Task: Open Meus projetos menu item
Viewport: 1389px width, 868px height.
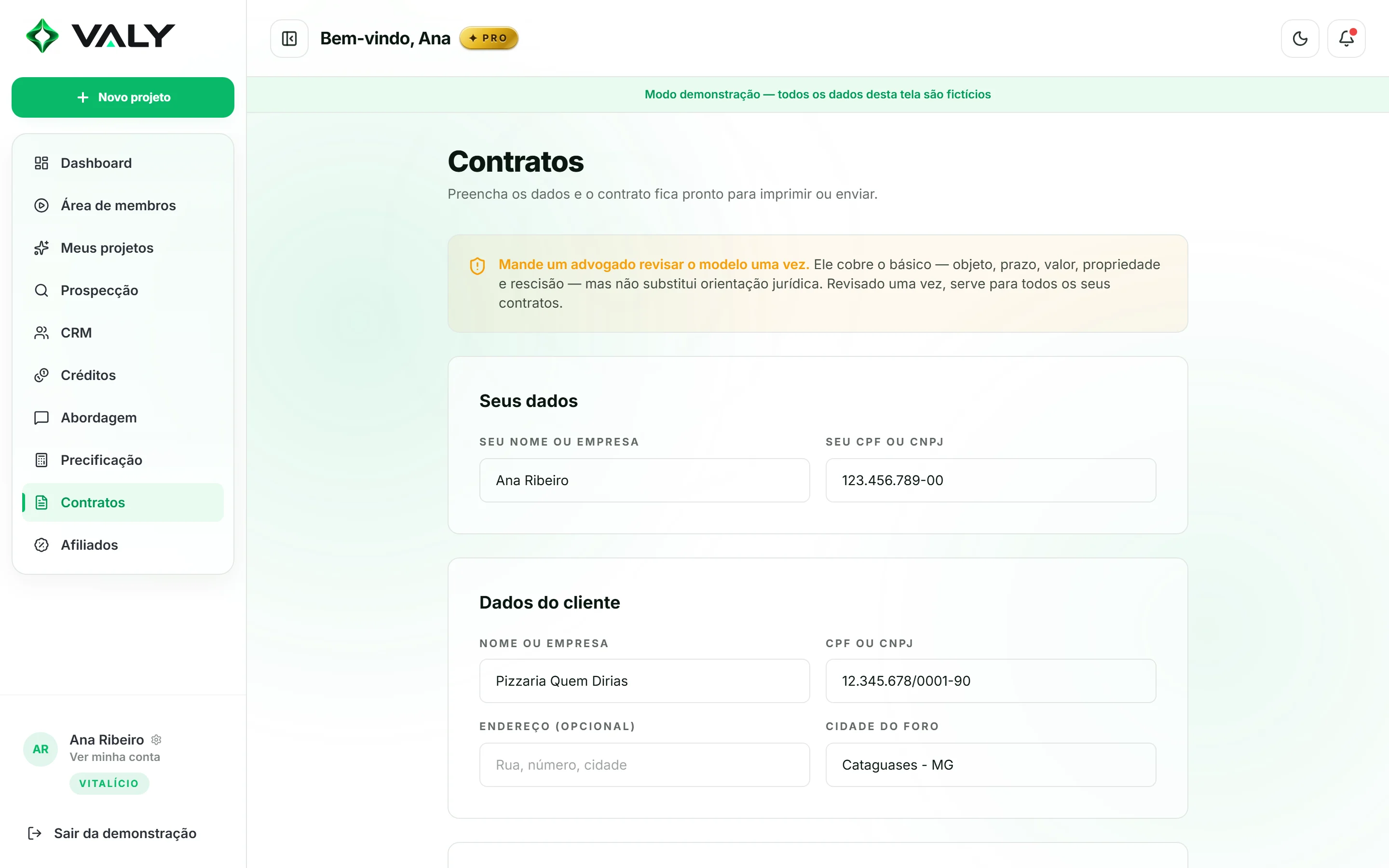Action: pos(123,248)
